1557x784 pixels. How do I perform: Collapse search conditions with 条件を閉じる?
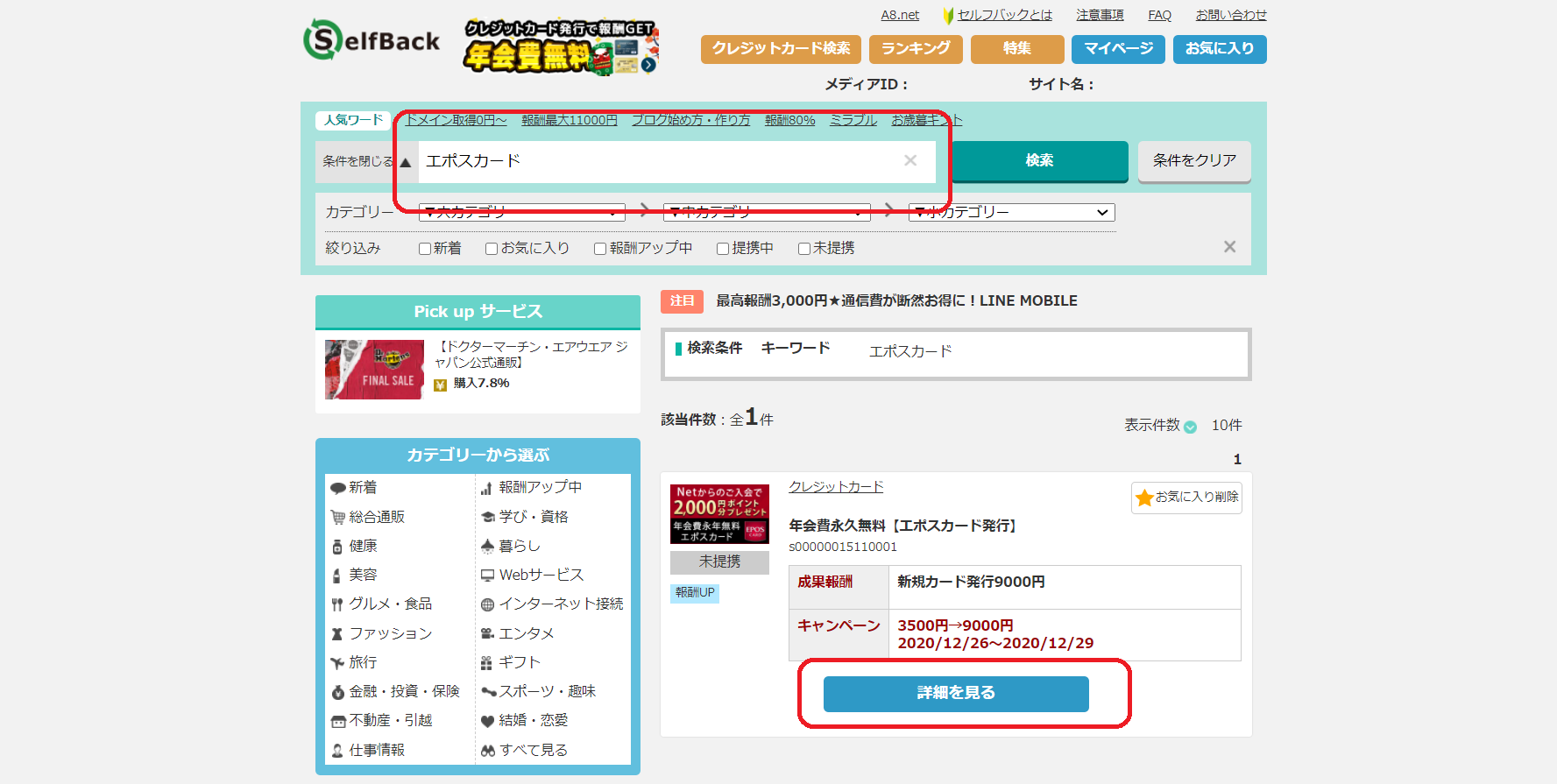366,161
